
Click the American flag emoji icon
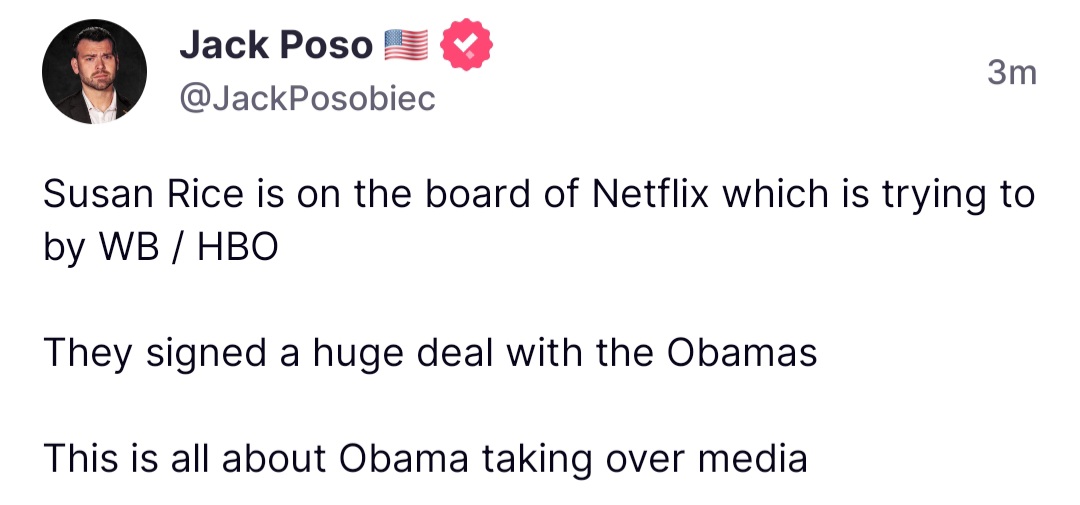406,44
